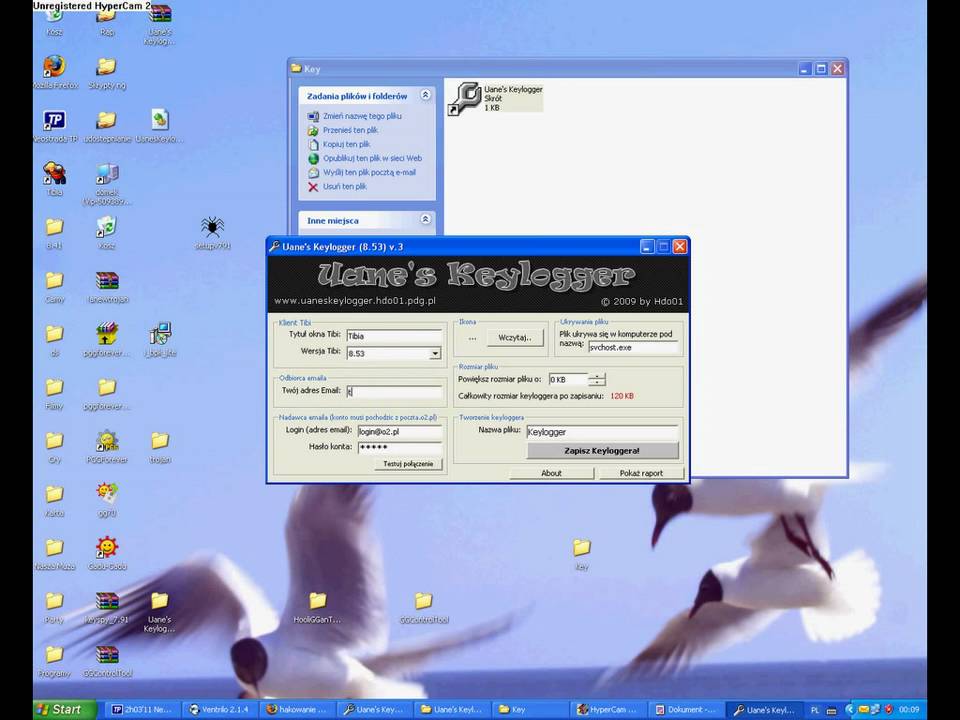Click the Hasło konta password field

[399, 448]
